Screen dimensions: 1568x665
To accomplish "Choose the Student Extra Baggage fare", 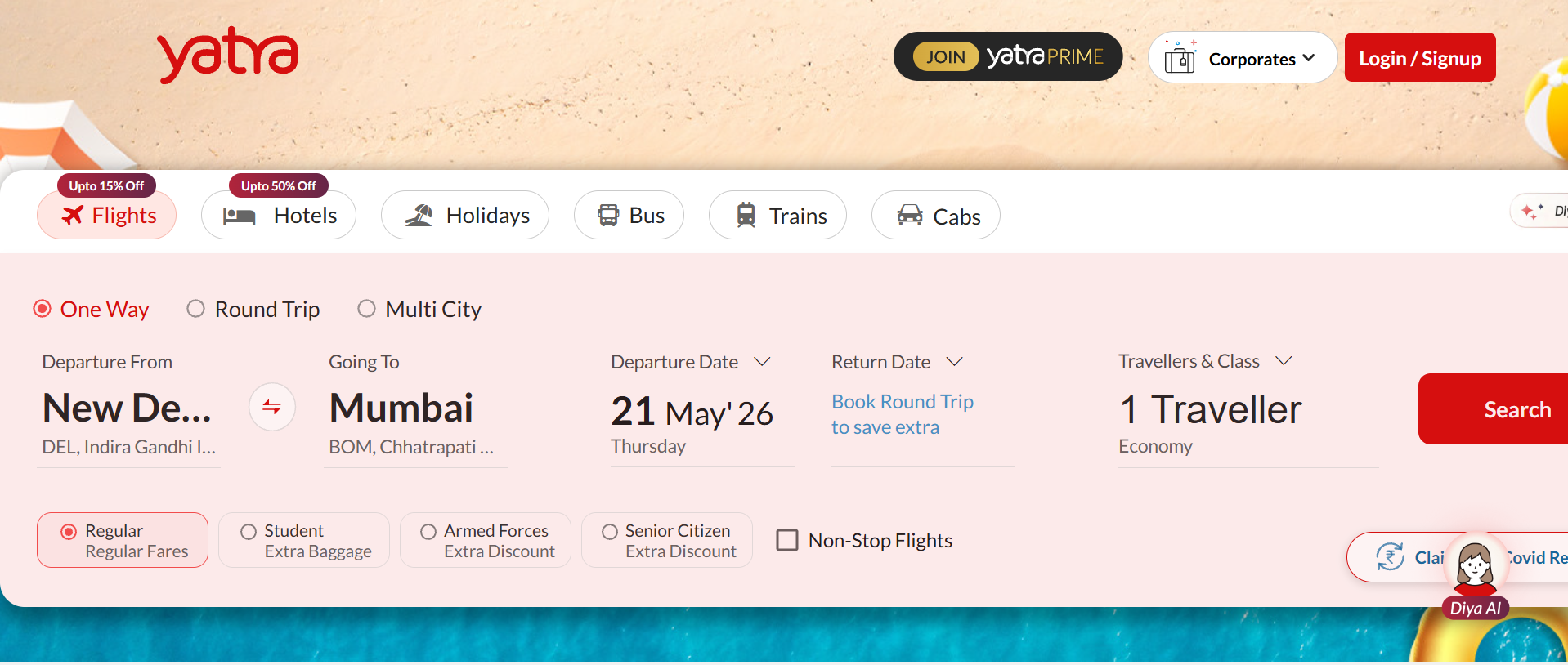I will [x=304, y=540].
